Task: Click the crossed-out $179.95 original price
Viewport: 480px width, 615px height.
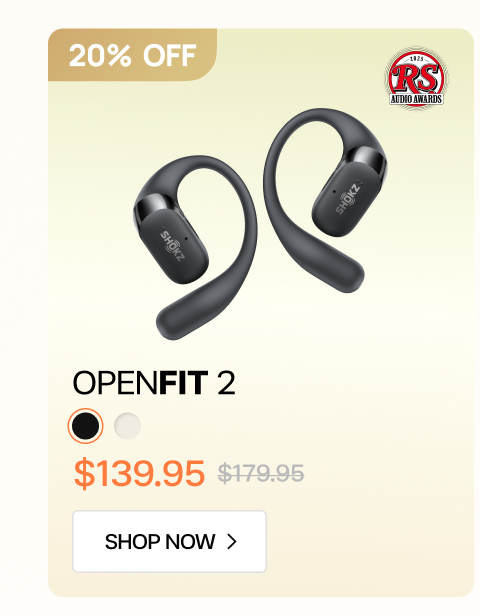Action: pos(261,473)
